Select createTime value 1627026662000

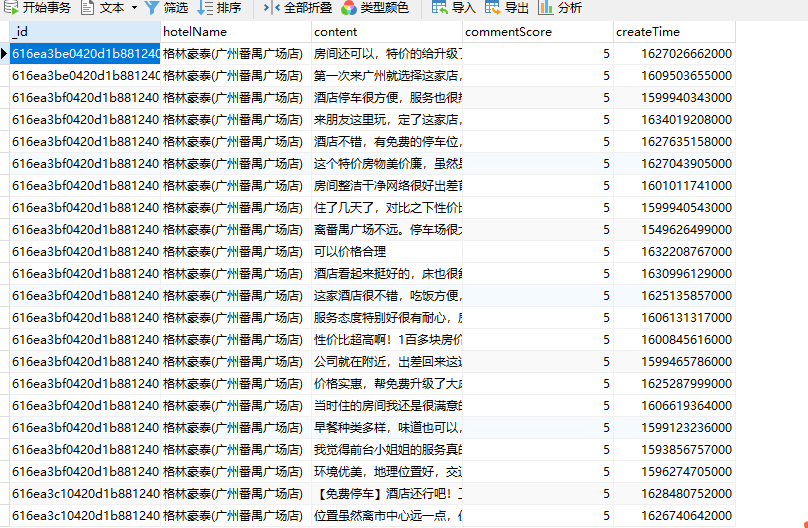point(675,54)
